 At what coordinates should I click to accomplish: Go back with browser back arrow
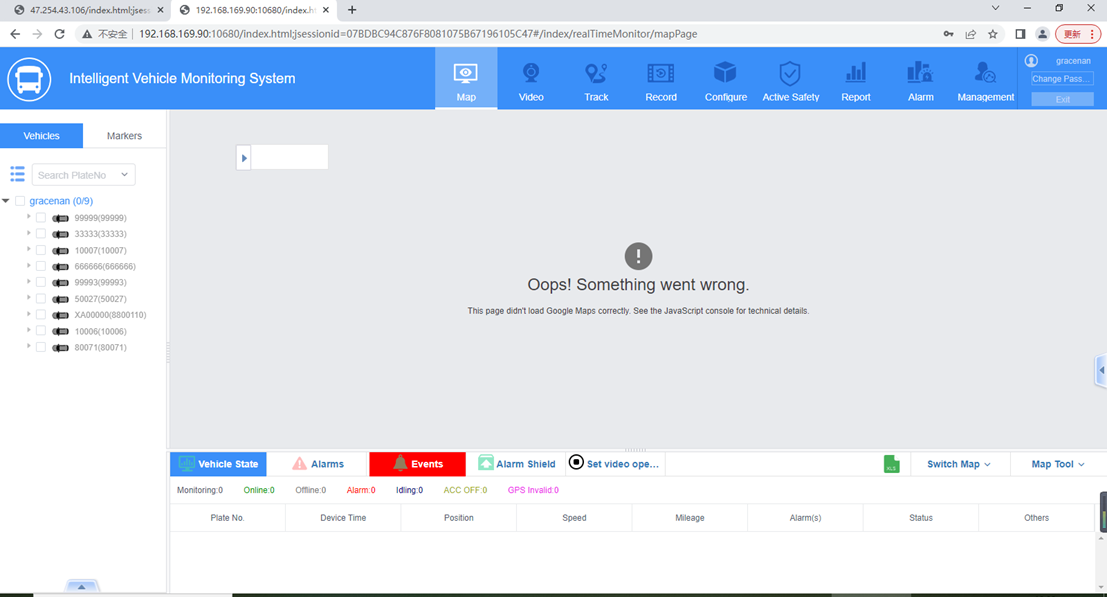pyautogui.click(x=15, y=34)
